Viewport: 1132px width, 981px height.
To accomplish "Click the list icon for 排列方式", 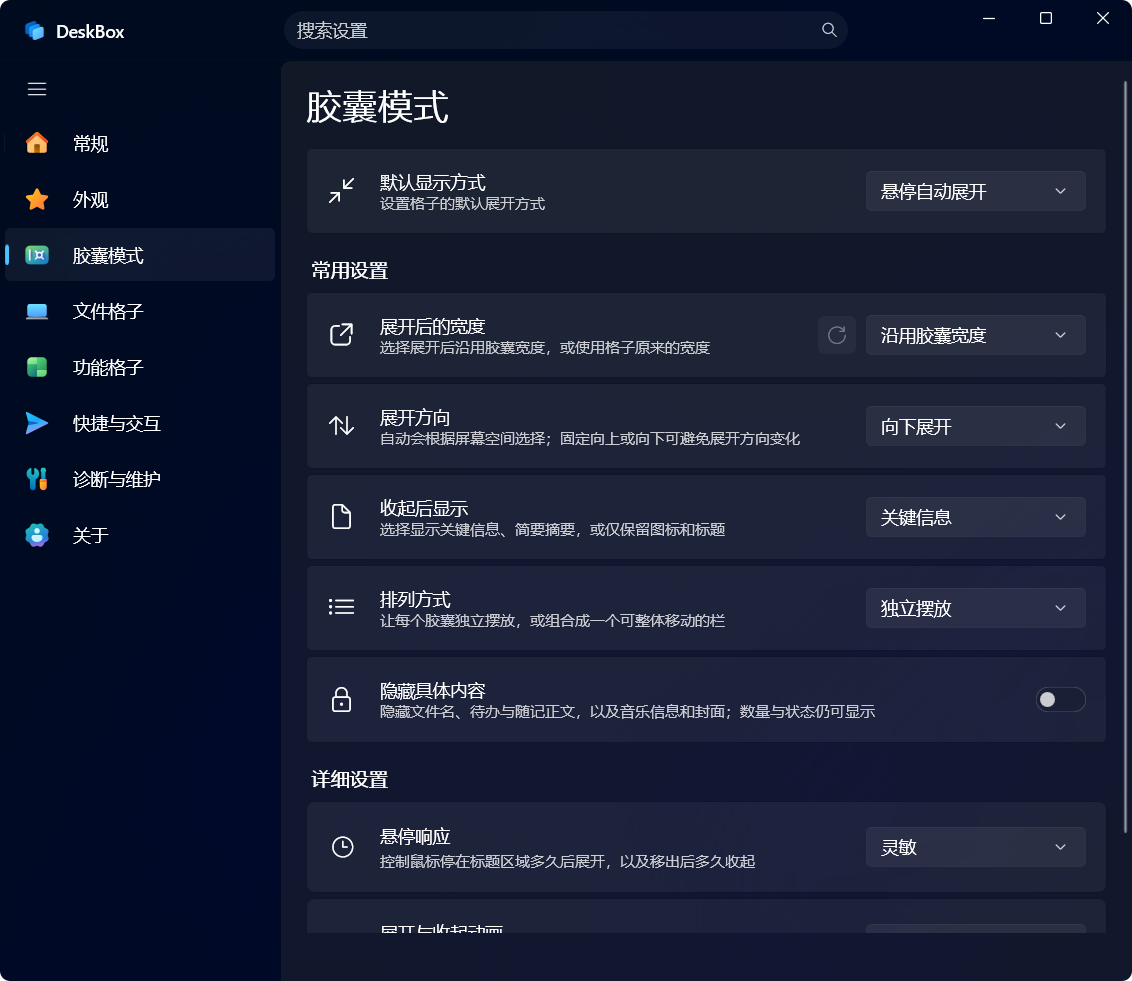I will click(341, 607).
